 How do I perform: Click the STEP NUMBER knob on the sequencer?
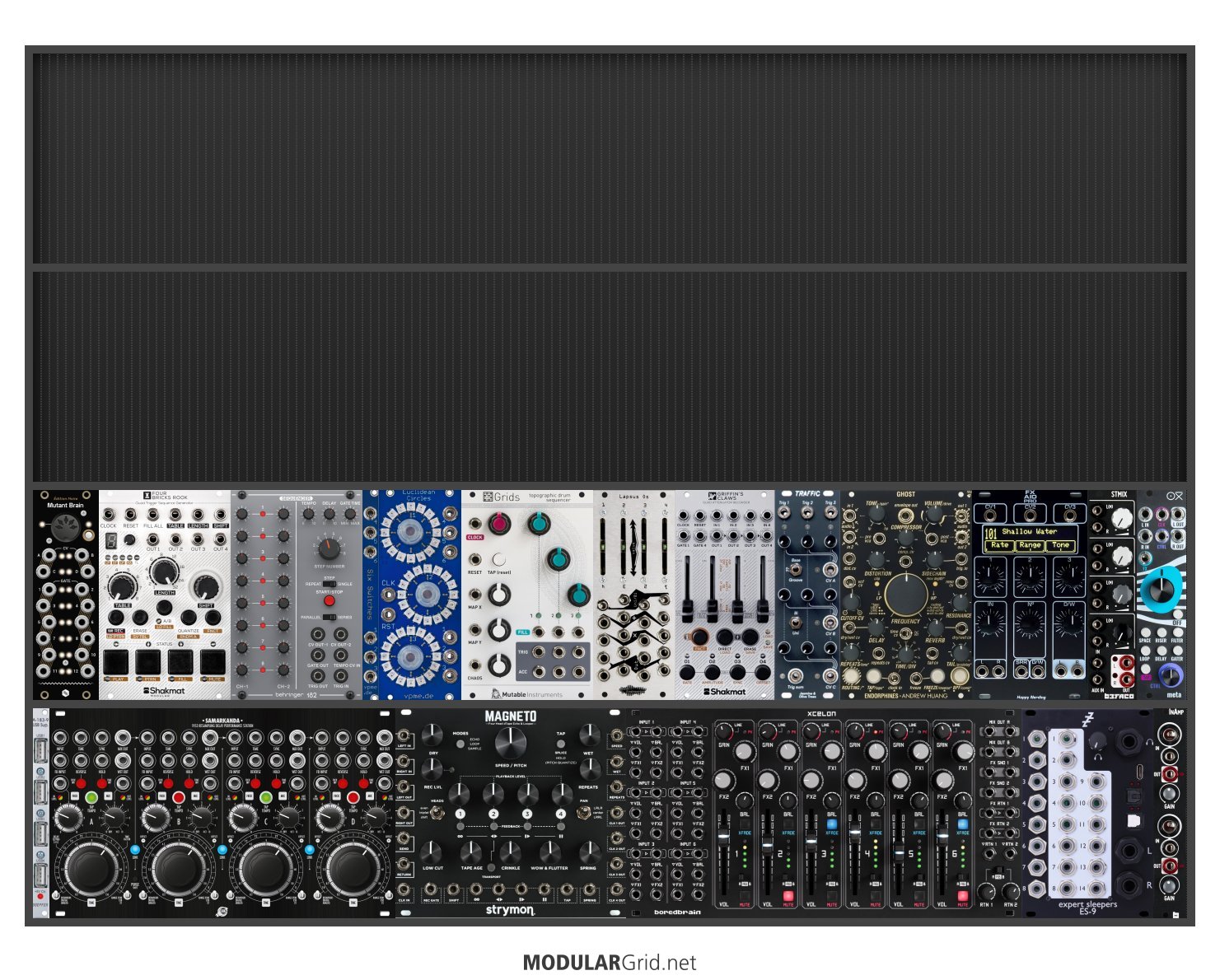(330, 550)
